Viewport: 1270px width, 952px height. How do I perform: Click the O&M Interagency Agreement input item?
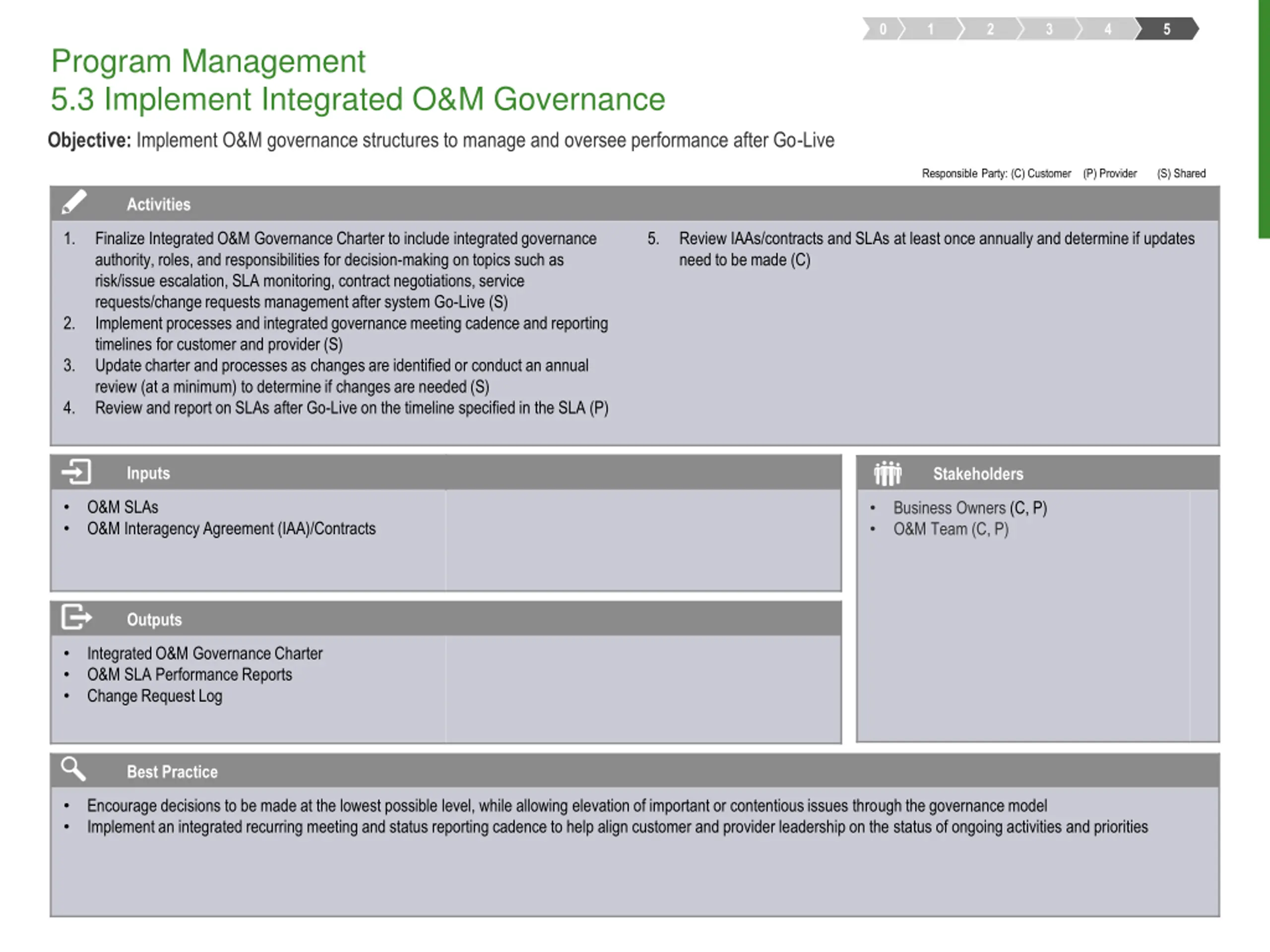tap(231, 529)
